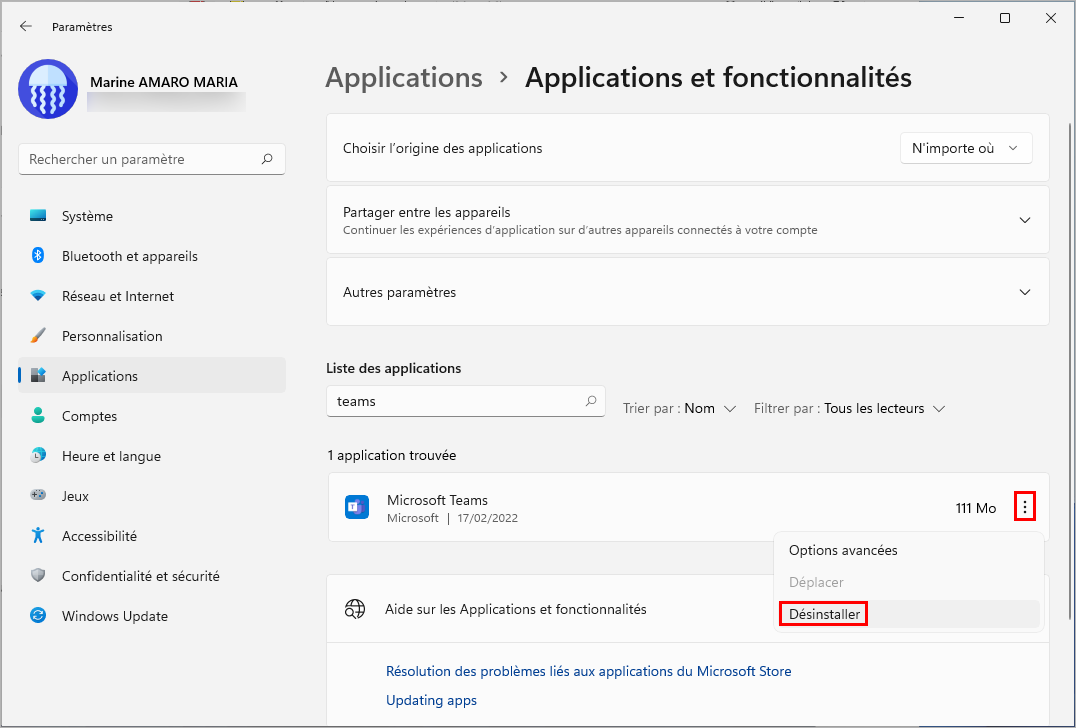Screen dimensions: 1076x728
Task: Click the 111 Mo size value
Action: point(976,508)
